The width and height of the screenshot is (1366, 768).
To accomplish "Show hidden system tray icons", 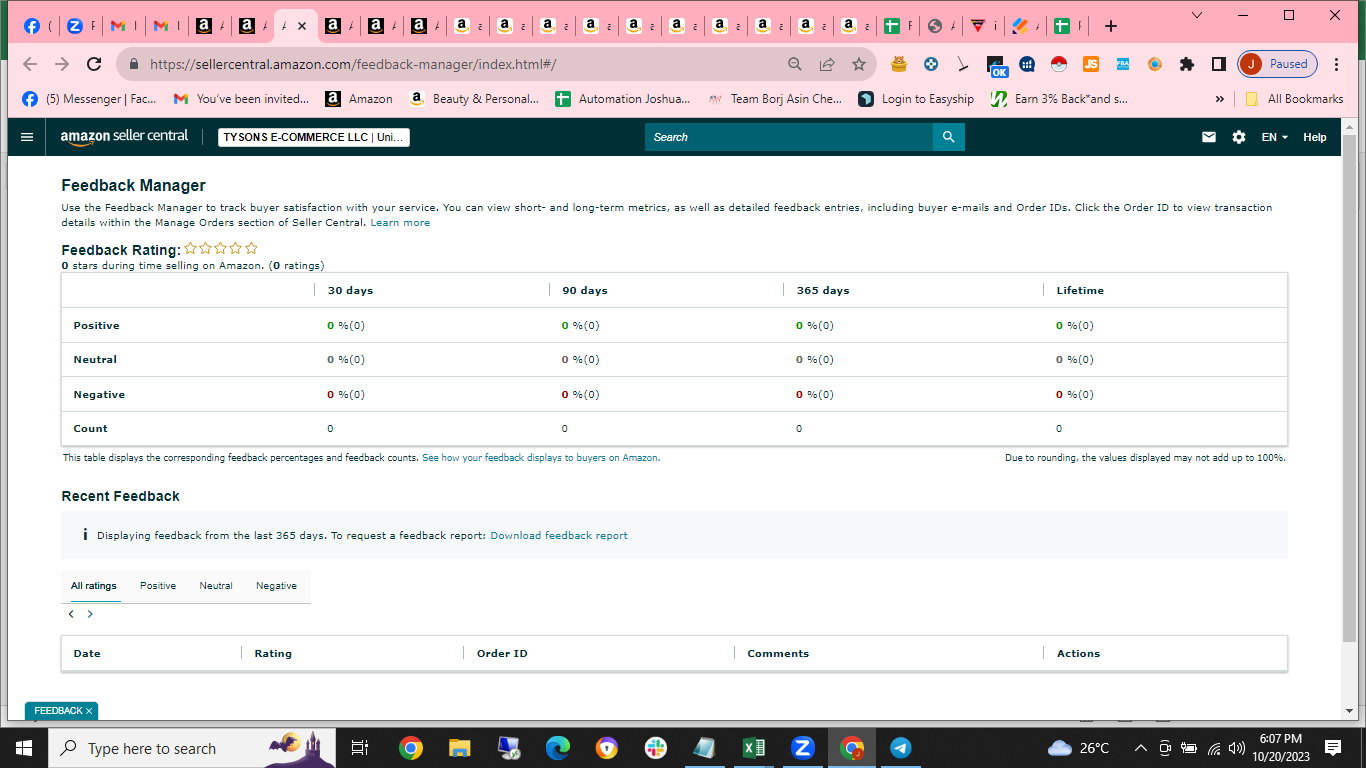I will (1140, 748).
